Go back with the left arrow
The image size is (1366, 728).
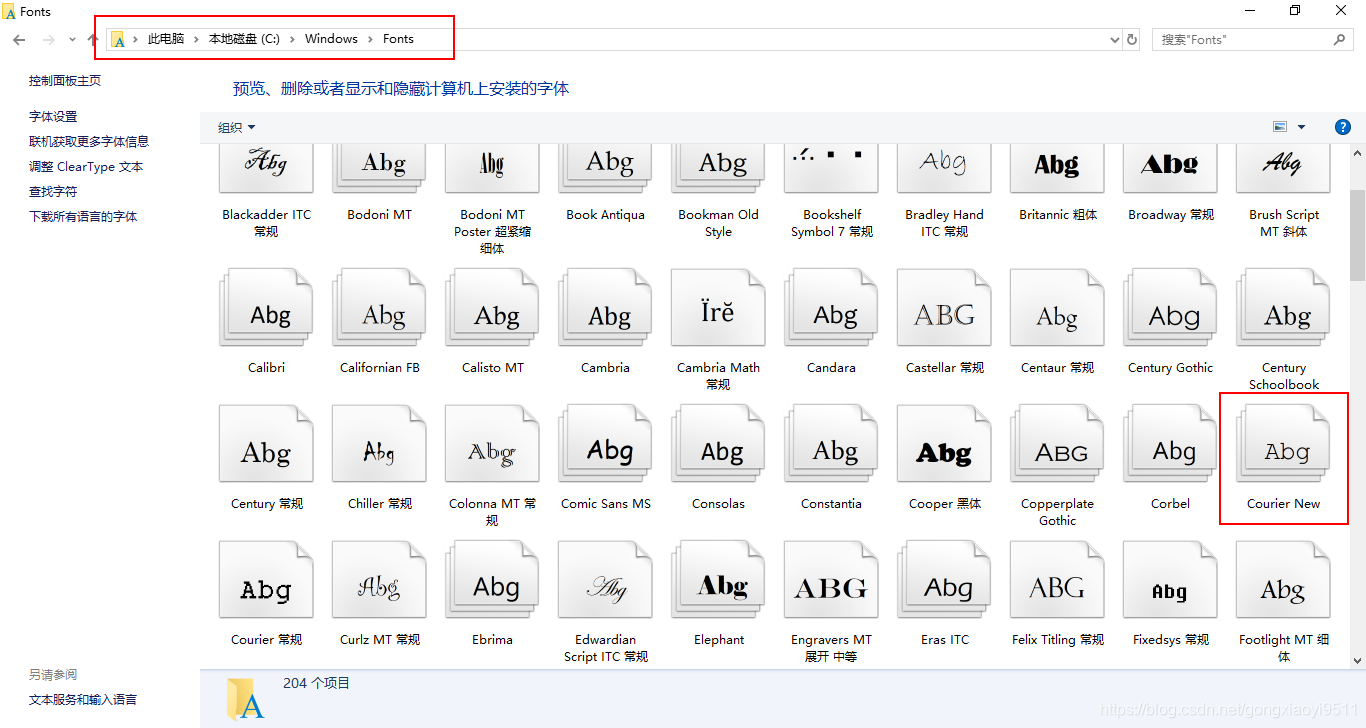point(19,39)
